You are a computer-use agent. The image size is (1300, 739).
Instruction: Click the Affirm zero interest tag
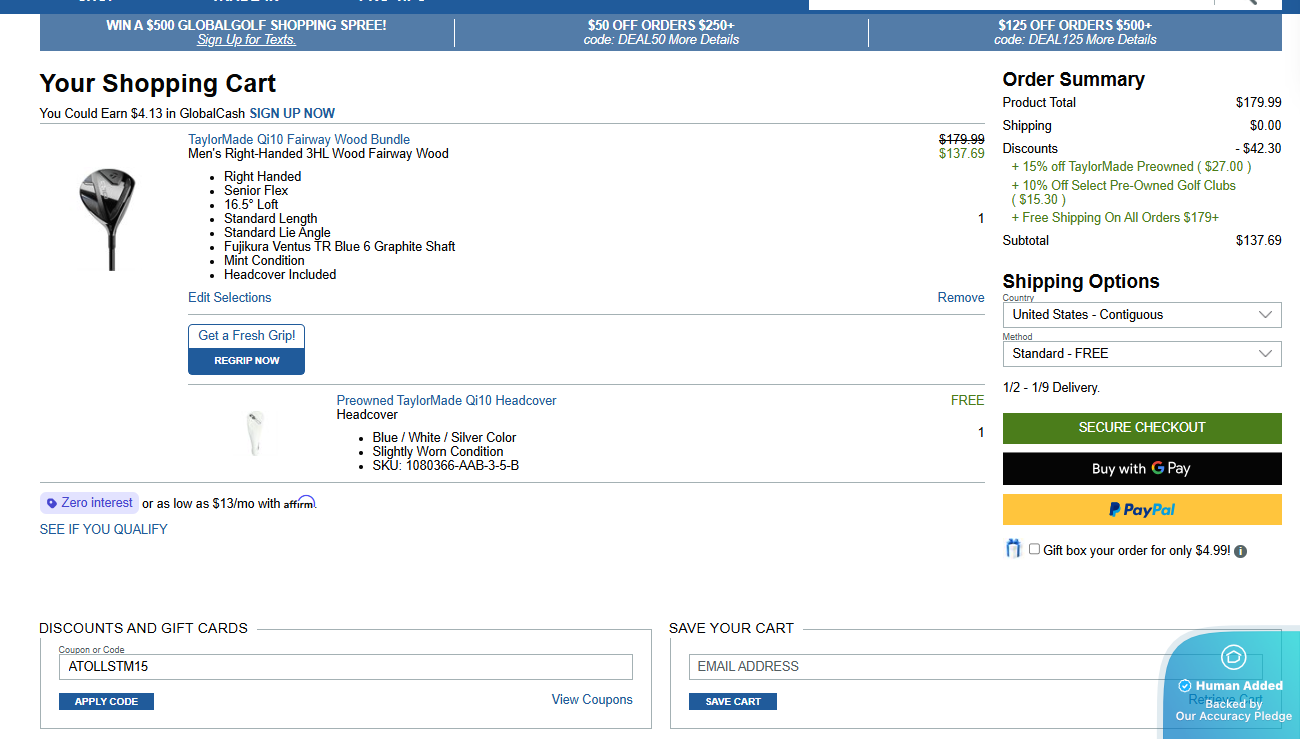[x=89, y=503]
